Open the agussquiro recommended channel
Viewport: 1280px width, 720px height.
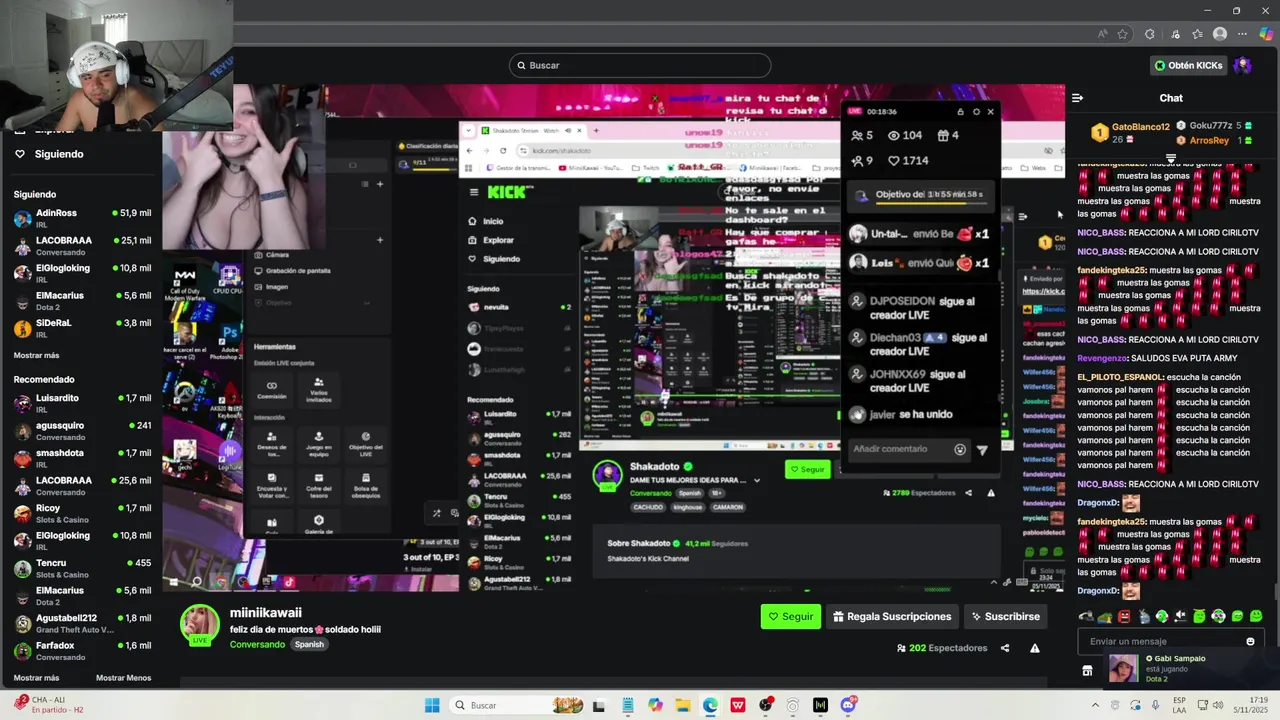tap(82, 431)
